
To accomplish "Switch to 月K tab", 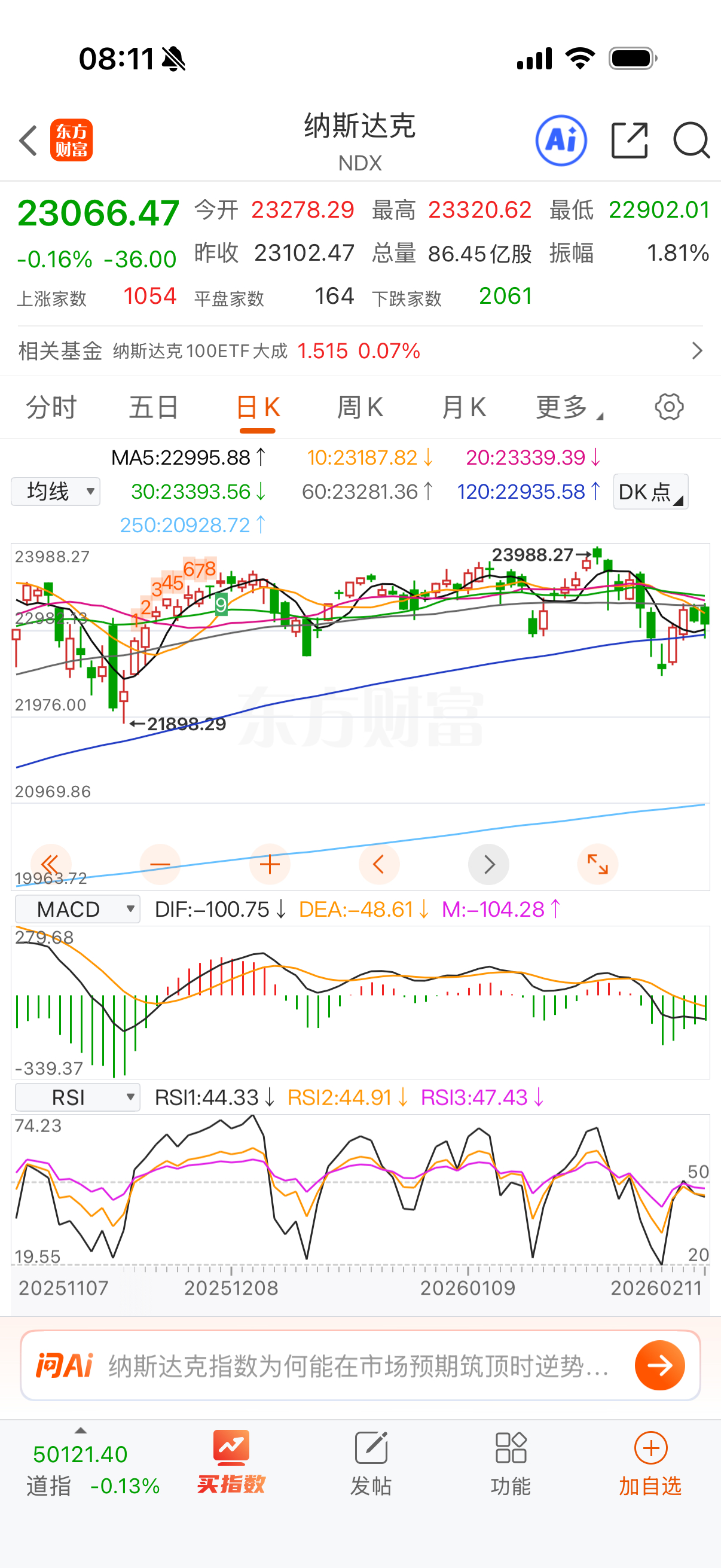I will [x=464, y=407].
